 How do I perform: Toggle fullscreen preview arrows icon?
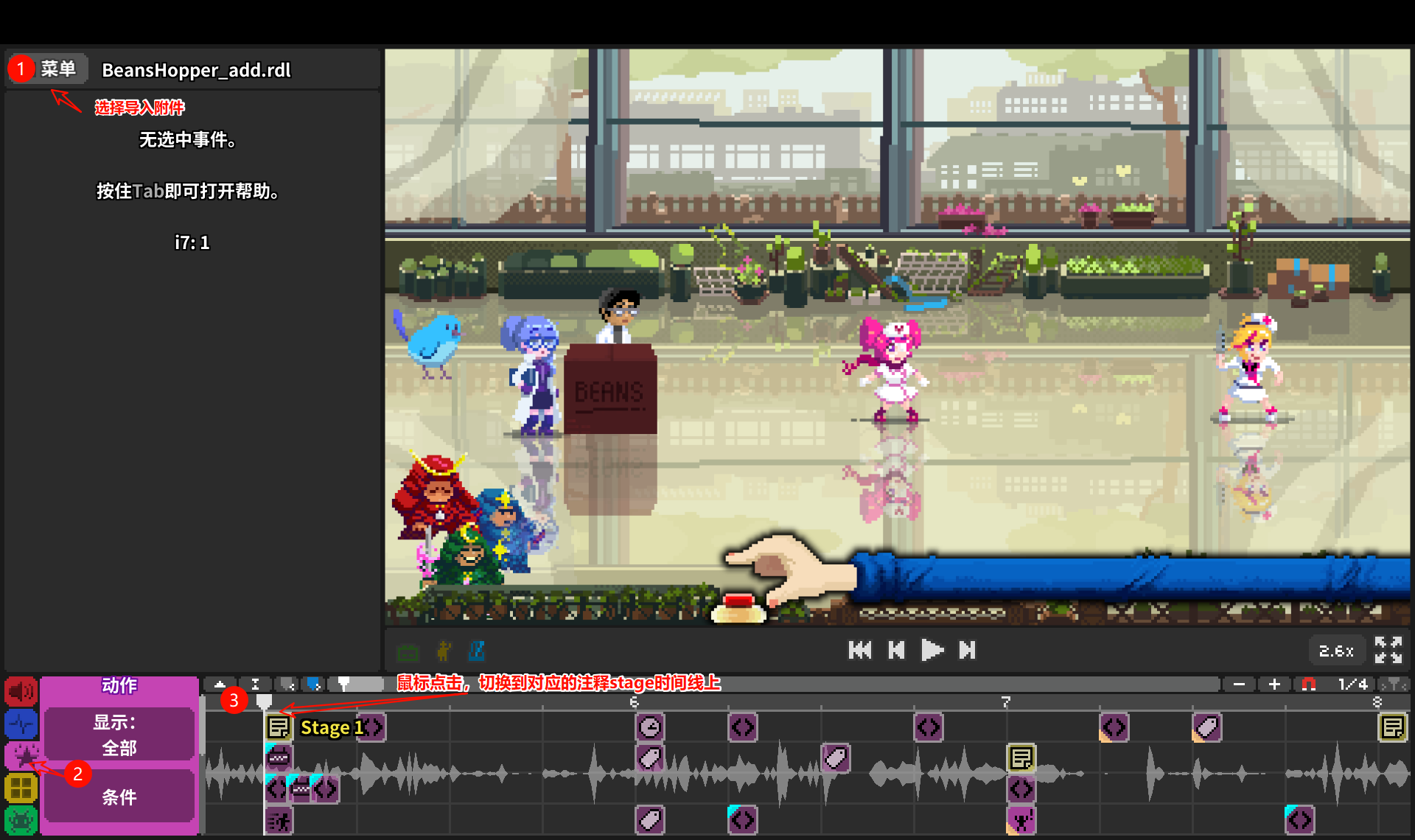tap(1388, 650)
